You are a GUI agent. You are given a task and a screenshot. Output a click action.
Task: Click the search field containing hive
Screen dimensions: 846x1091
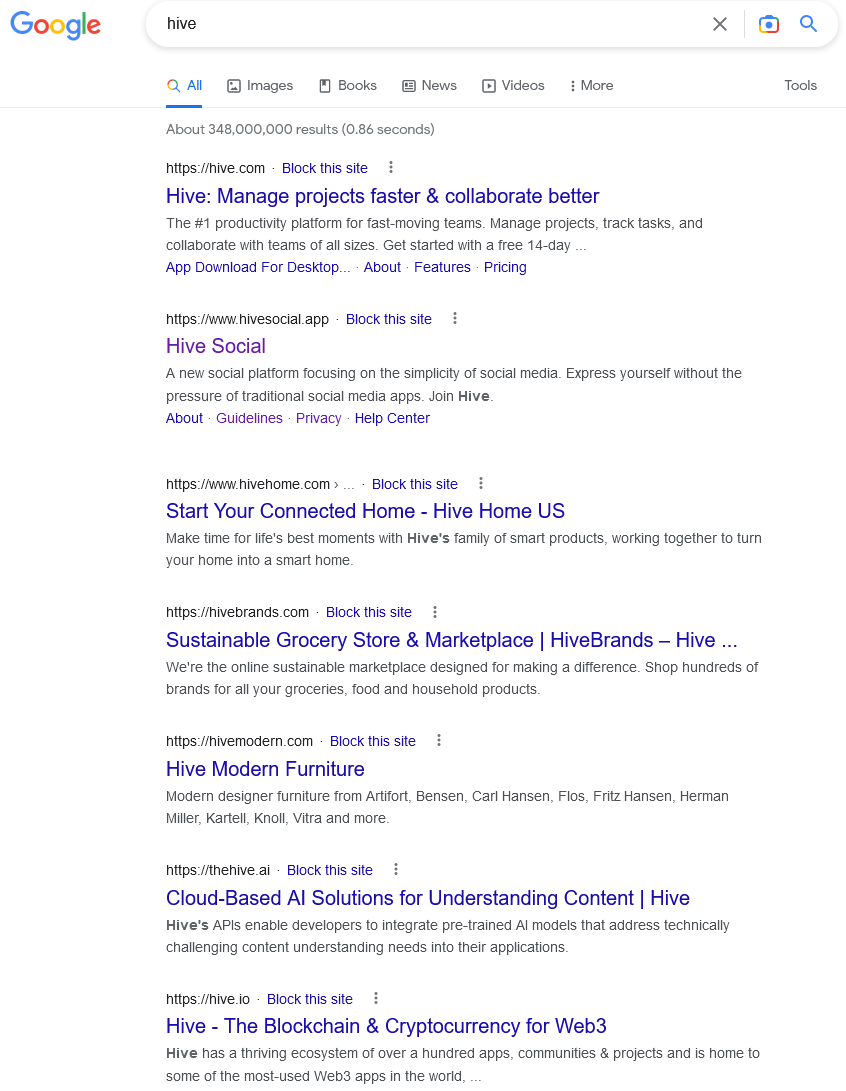[431, 24]
